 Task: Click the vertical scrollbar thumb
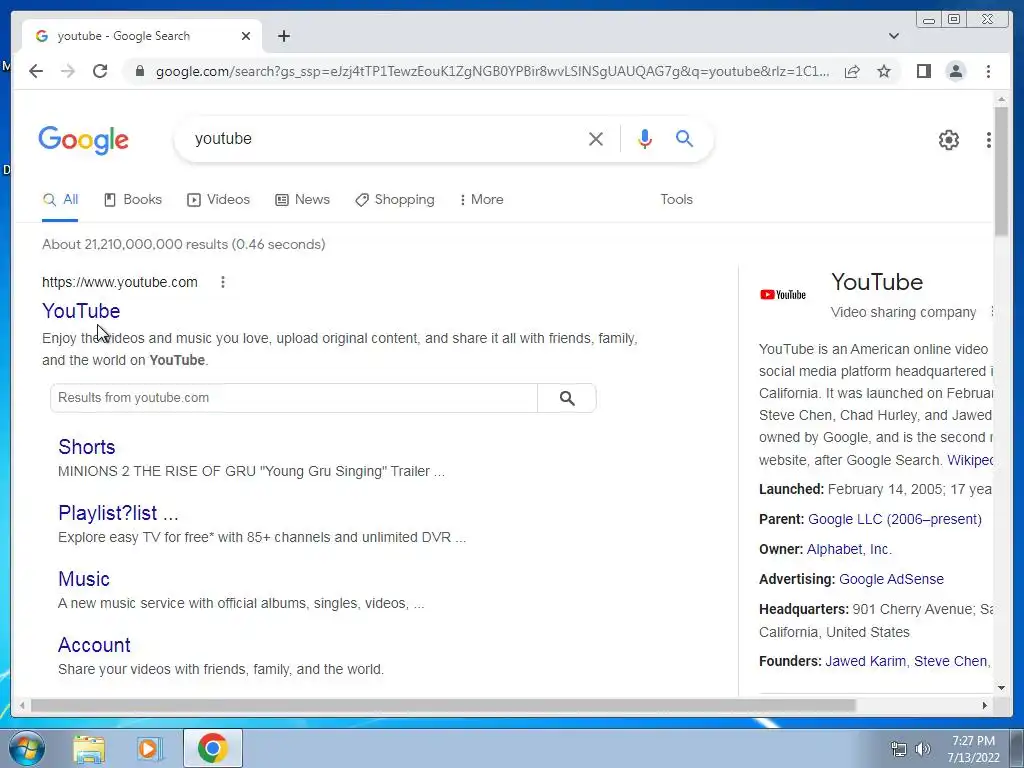pos(1001,171)
